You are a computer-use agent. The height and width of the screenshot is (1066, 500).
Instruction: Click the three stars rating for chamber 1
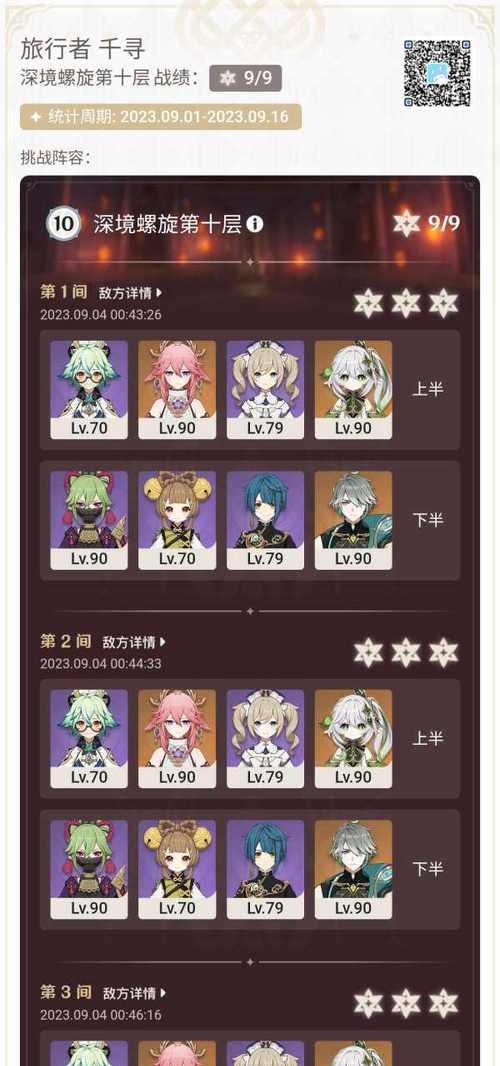pyautogui.click(x=406, y=303)
